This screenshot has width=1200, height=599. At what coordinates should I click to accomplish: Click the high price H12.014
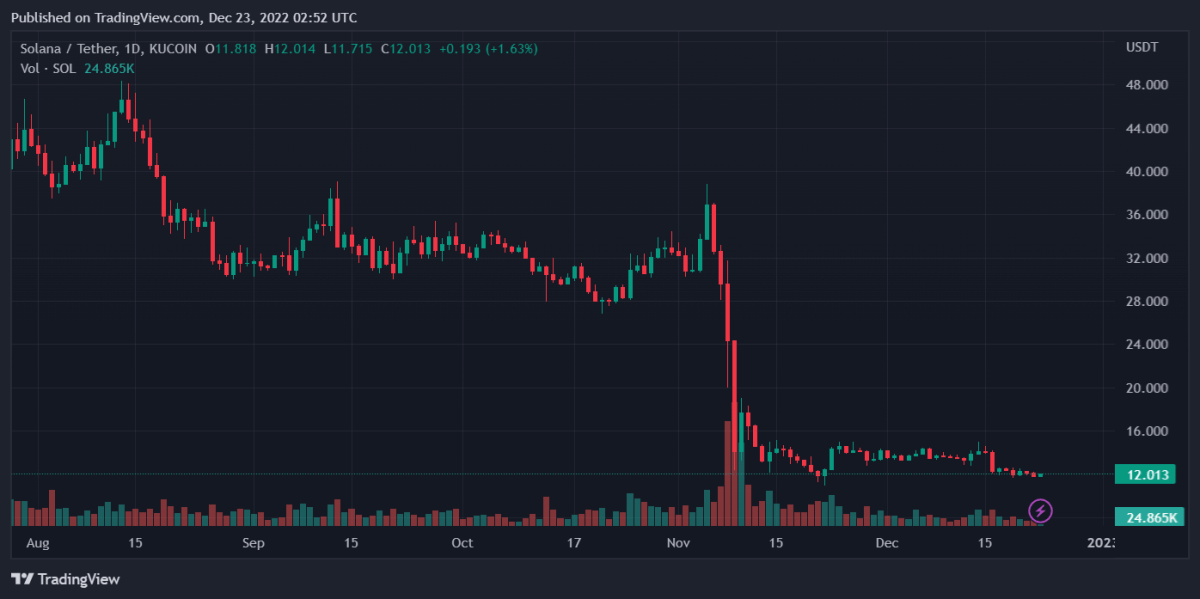(291, 48)
